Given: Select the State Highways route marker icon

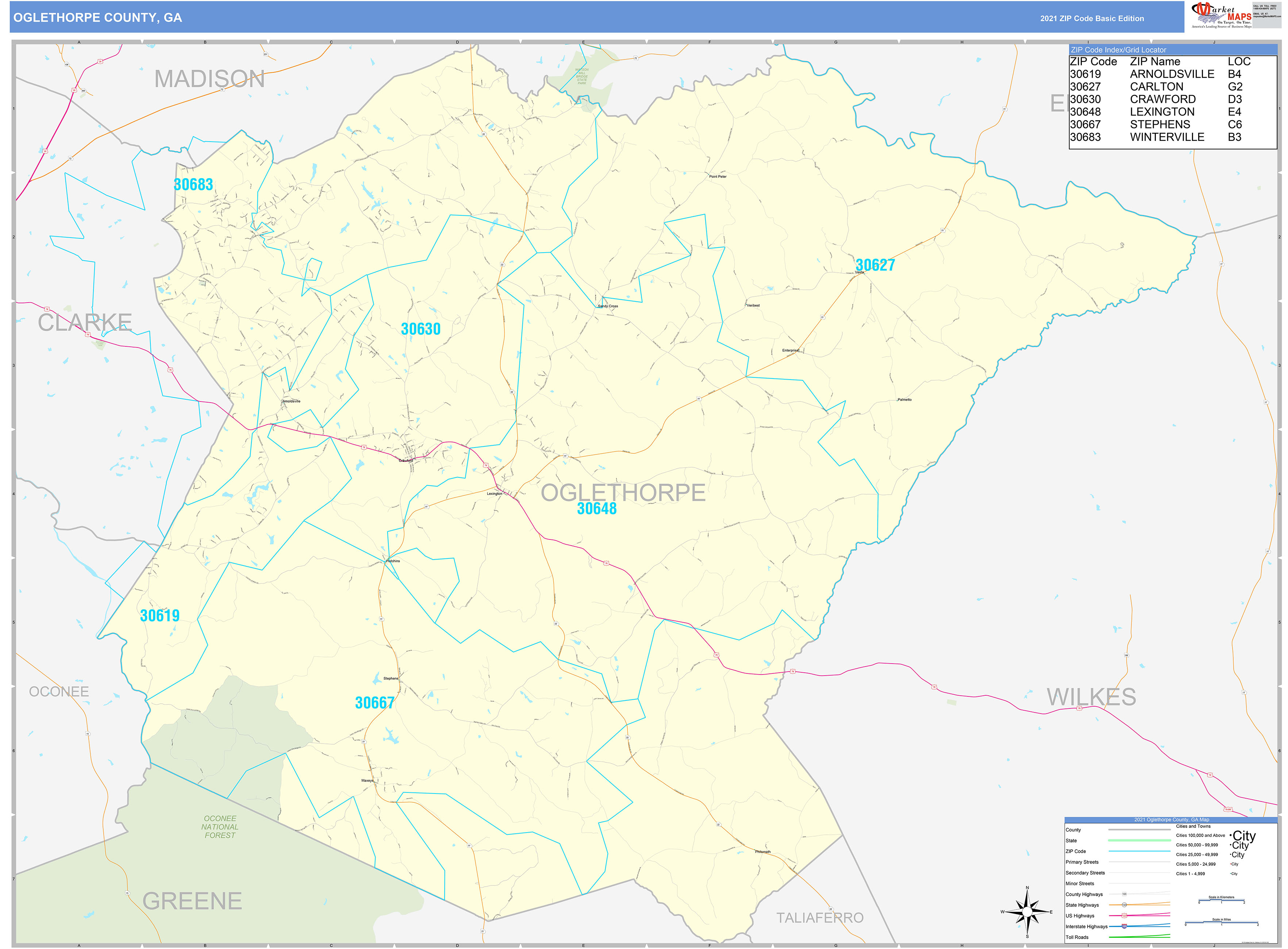Looking at the screenshot, I should tap(1125, 905).
